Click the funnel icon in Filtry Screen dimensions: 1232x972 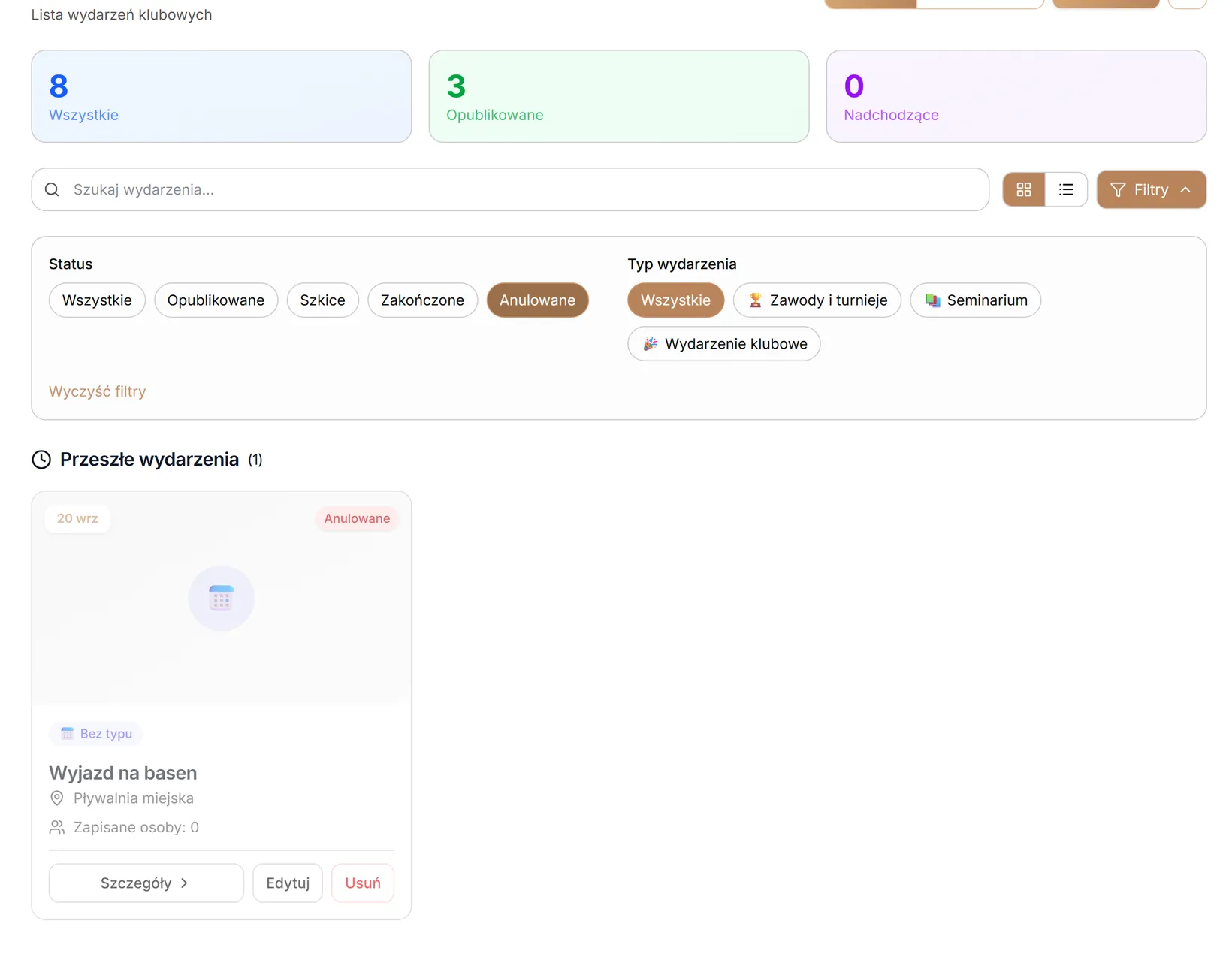pos(1118,189)
